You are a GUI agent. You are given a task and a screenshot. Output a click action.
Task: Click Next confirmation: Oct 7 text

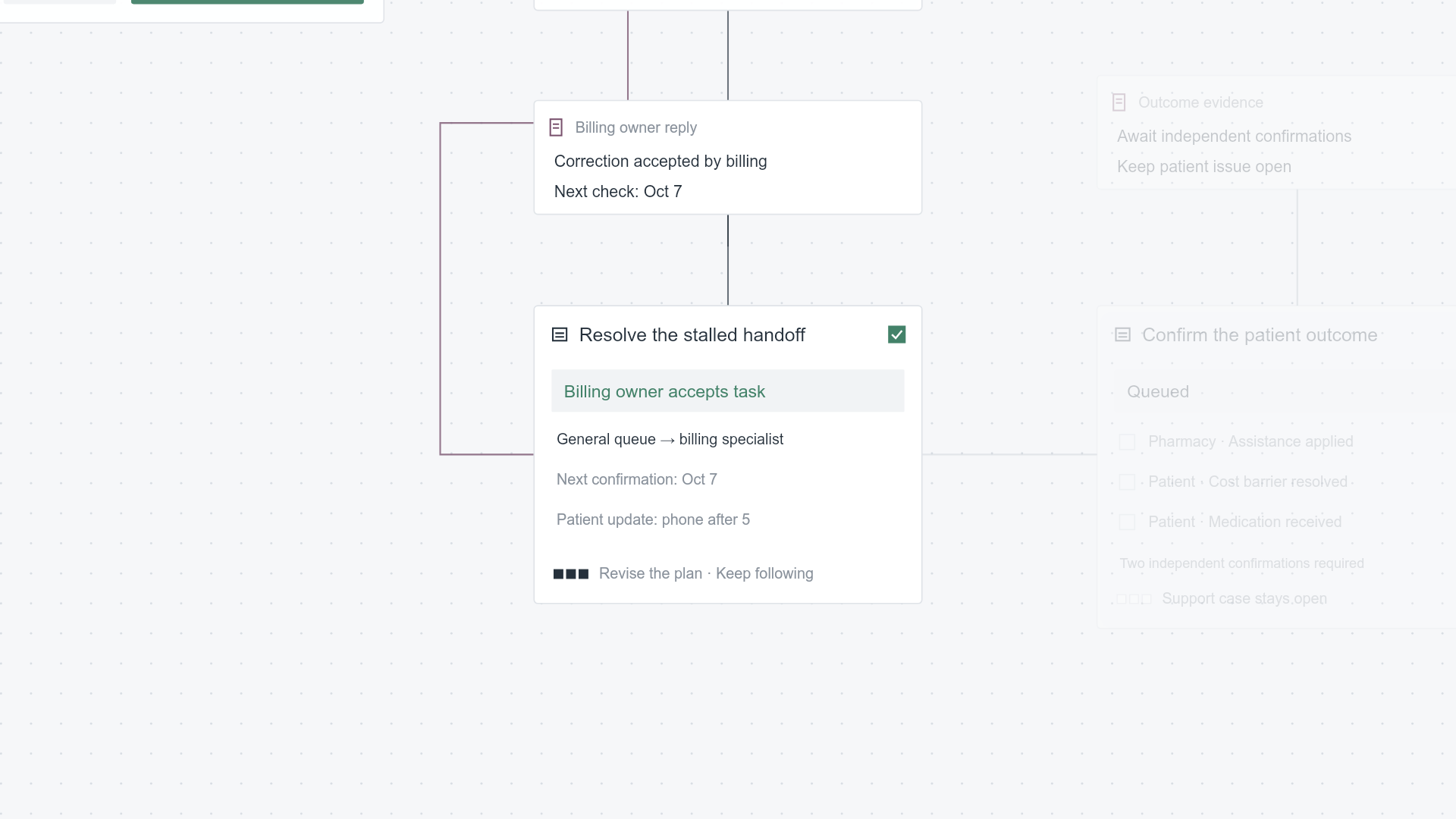[x=637, y=479]
